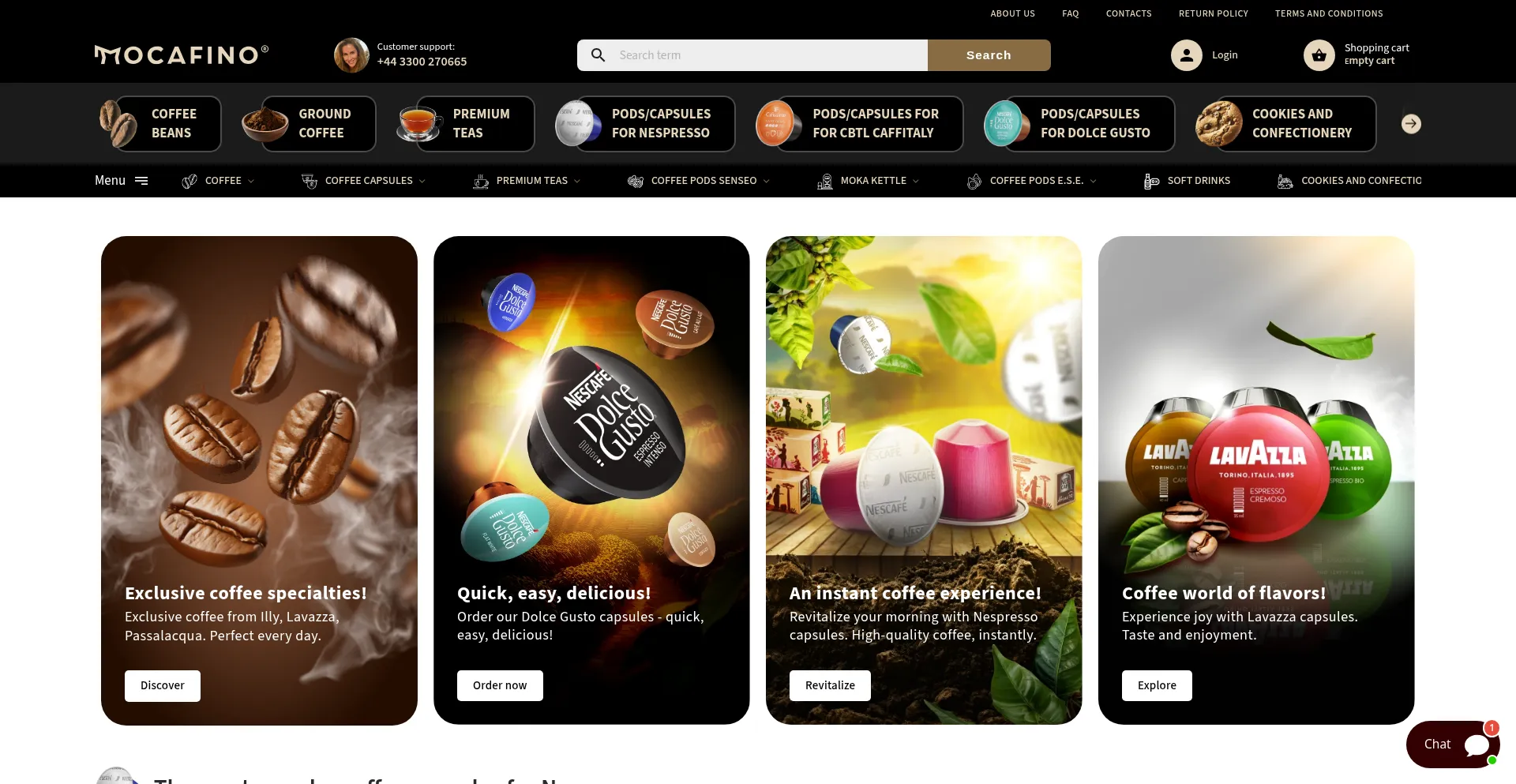Click the magnifier icon in search bar
This screenshot has height=784, width=1516.
coord(598,55)
